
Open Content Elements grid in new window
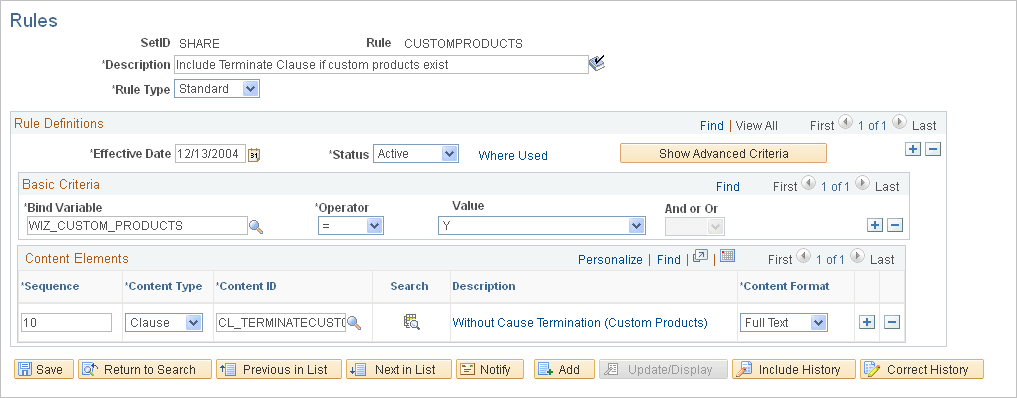[700, 257]
